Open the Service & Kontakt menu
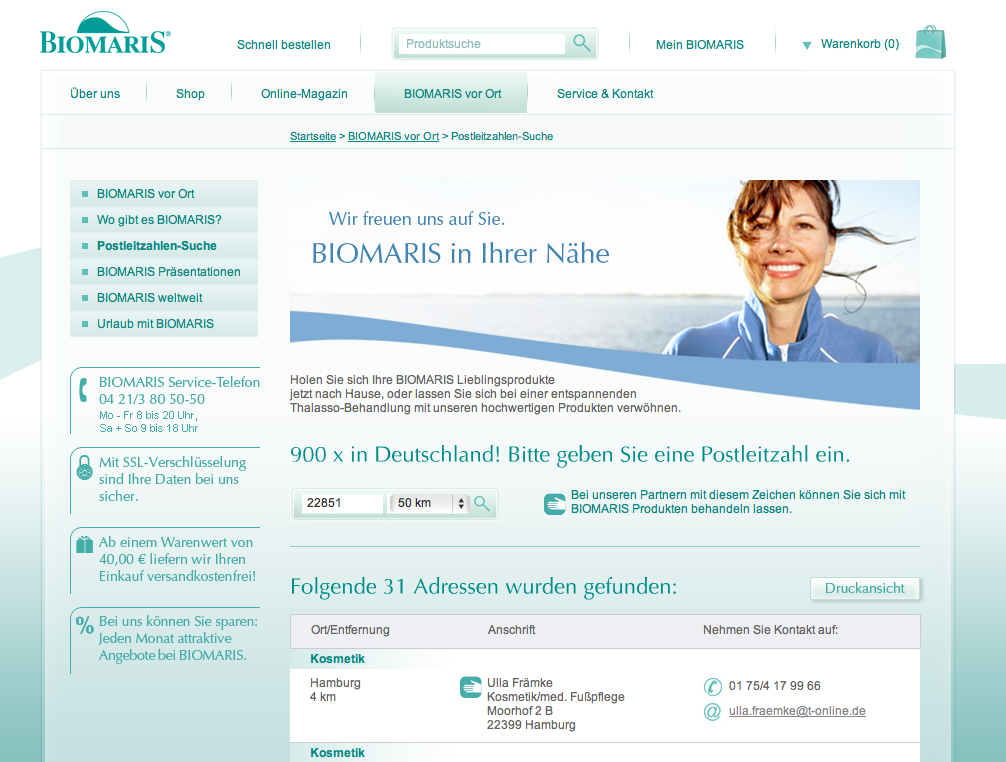1006x762 pixels. 605,94
